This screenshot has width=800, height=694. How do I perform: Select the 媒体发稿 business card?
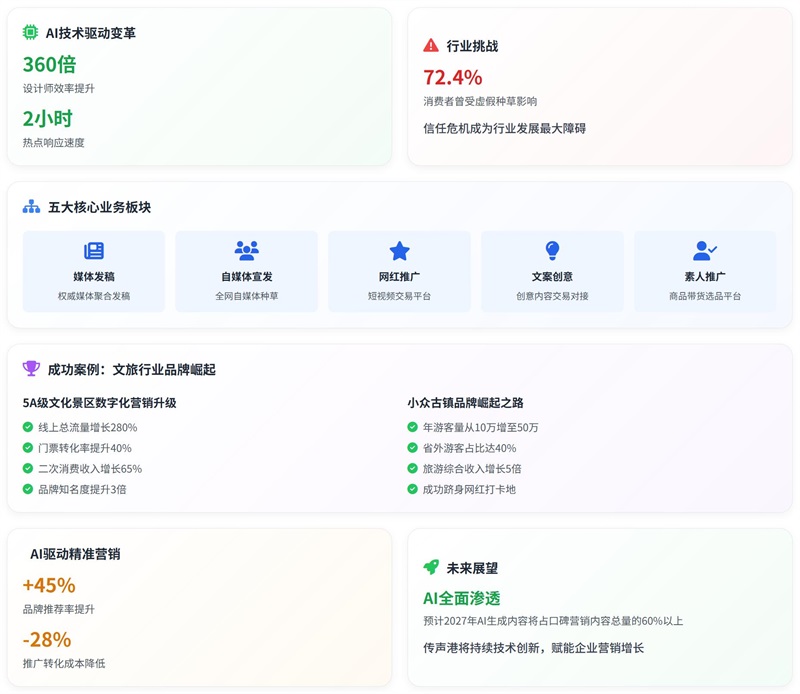pyautogui.click(x=94, y=272)
